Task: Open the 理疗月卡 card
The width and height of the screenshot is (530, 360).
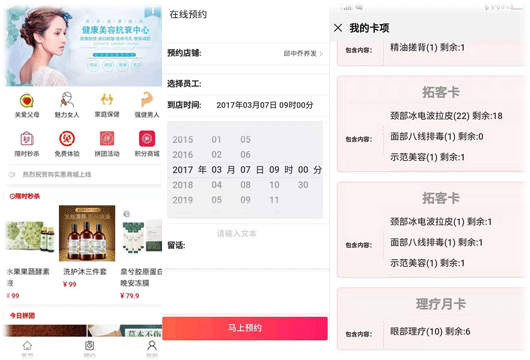Action: coord(432,319)
